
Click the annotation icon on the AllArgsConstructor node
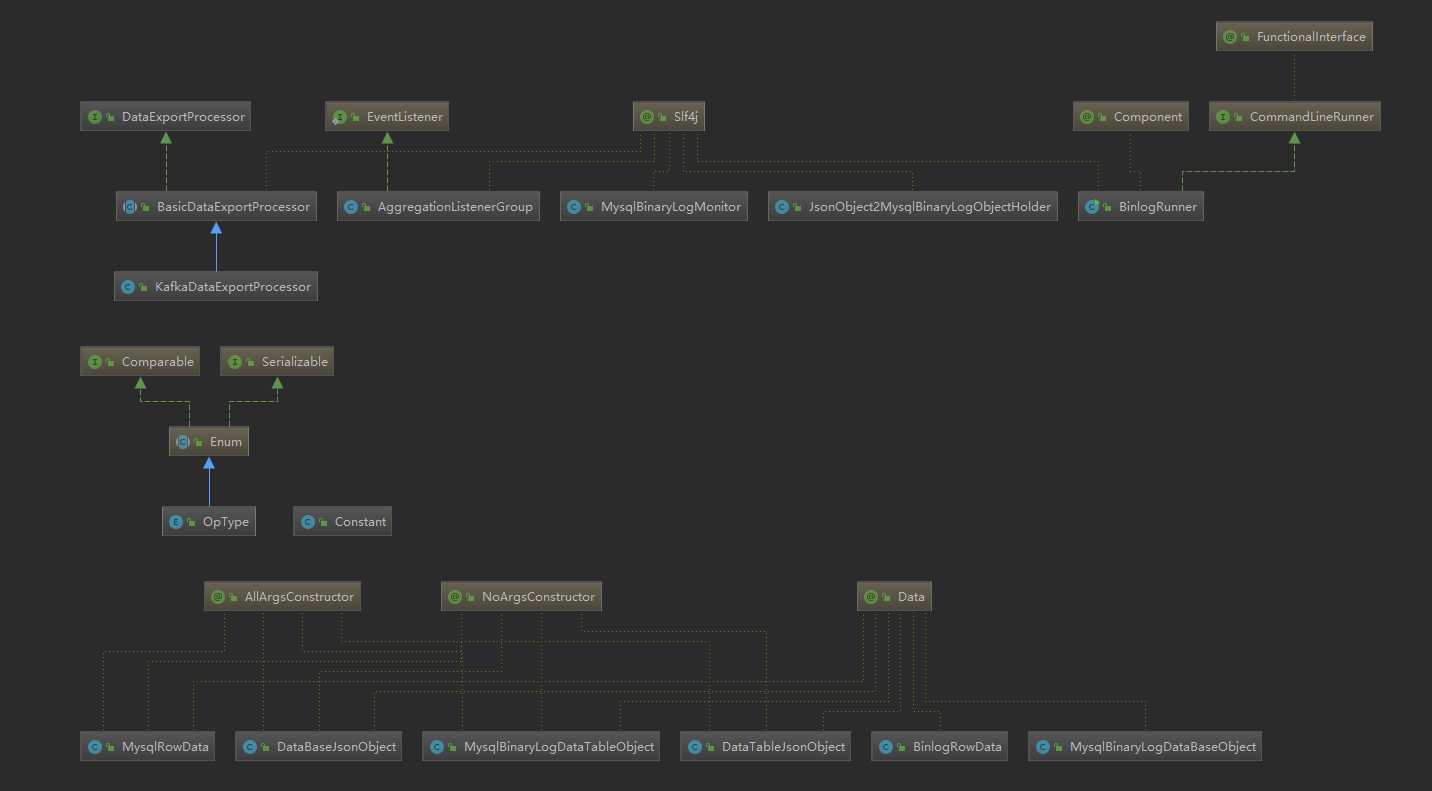point(218,597)
